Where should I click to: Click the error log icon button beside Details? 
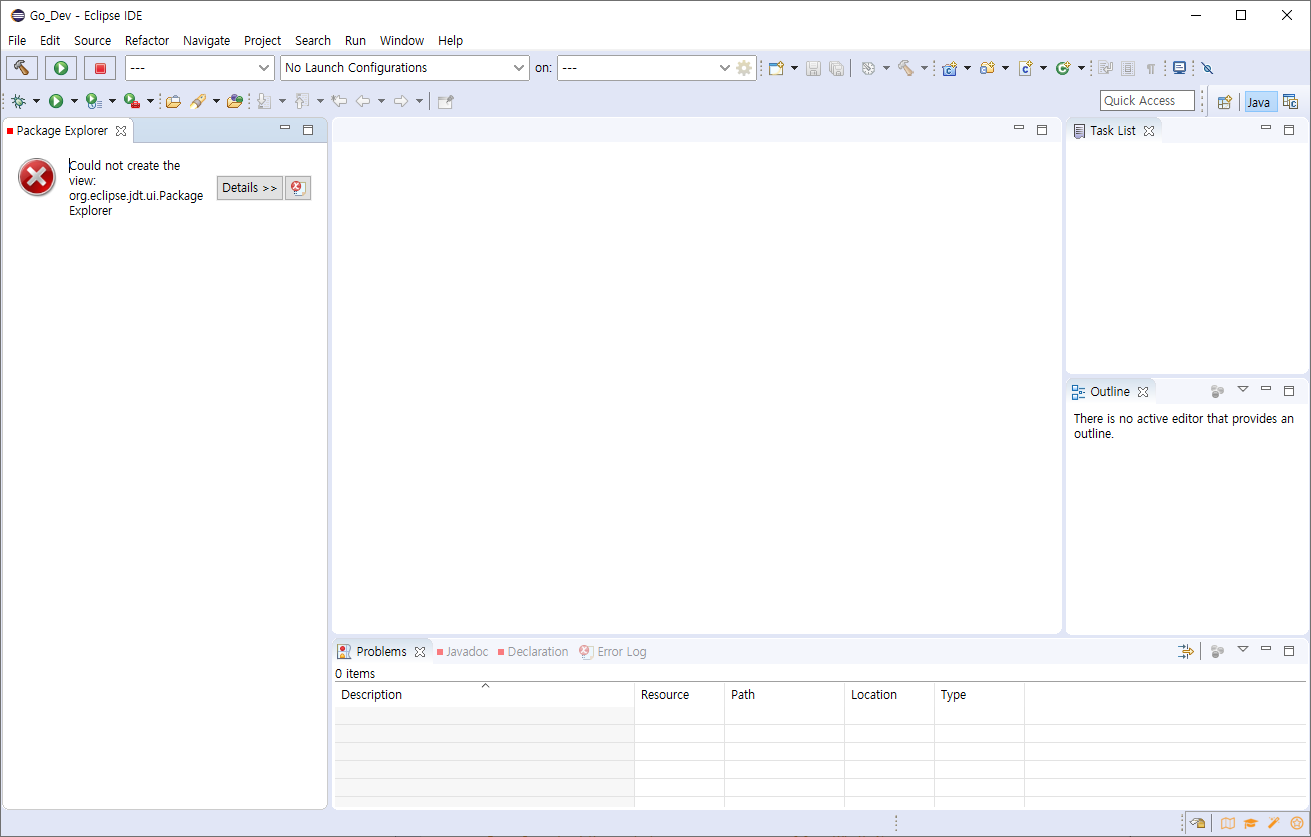298,188
